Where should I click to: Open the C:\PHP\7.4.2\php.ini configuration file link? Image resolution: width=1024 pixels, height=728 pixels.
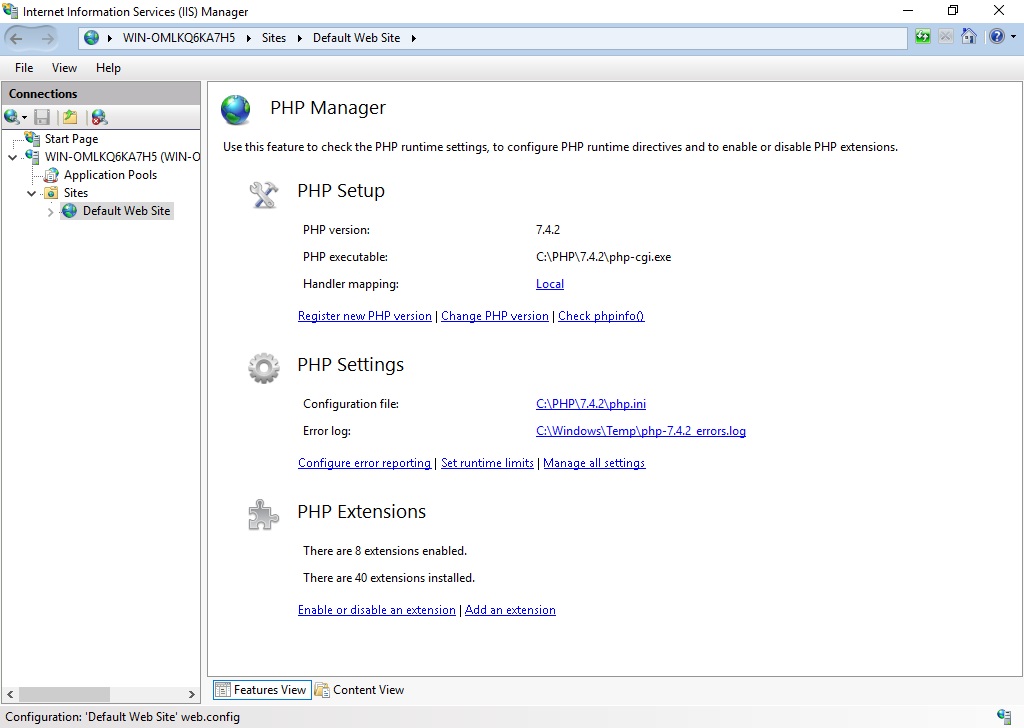pos(590,404)
